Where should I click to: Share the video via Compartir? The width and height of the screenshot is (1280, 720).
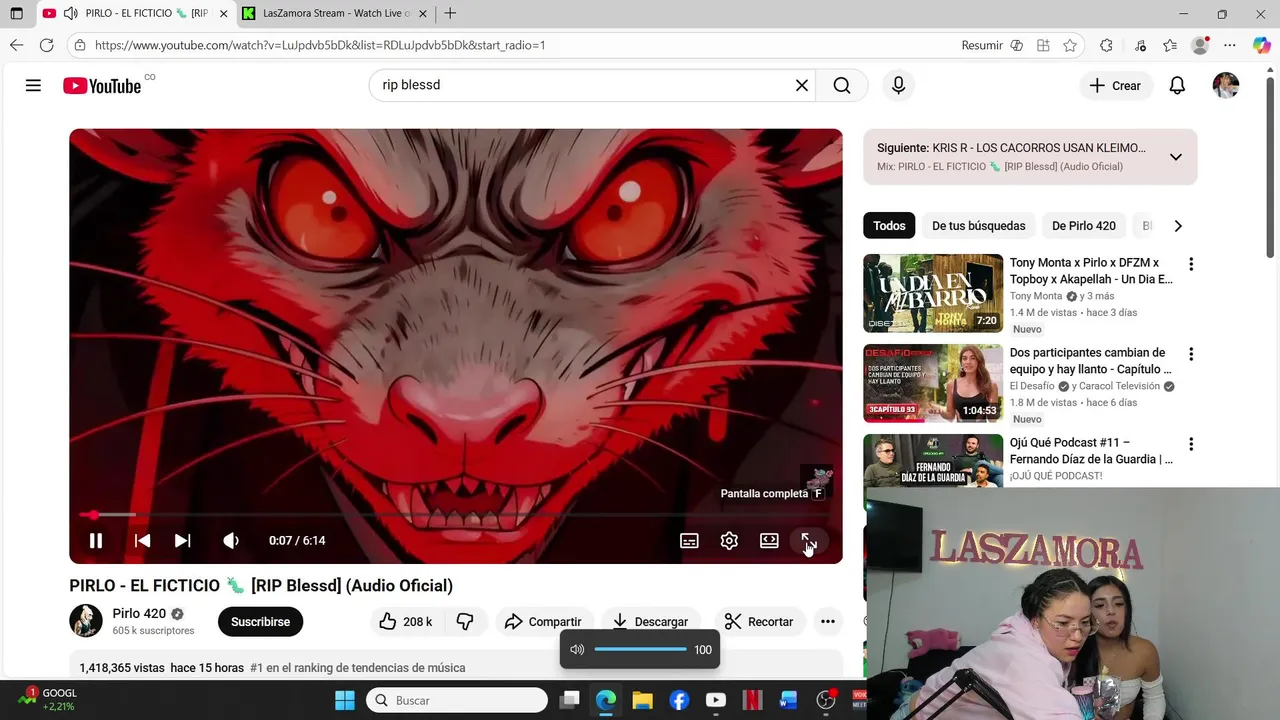(x=543, y=621)
